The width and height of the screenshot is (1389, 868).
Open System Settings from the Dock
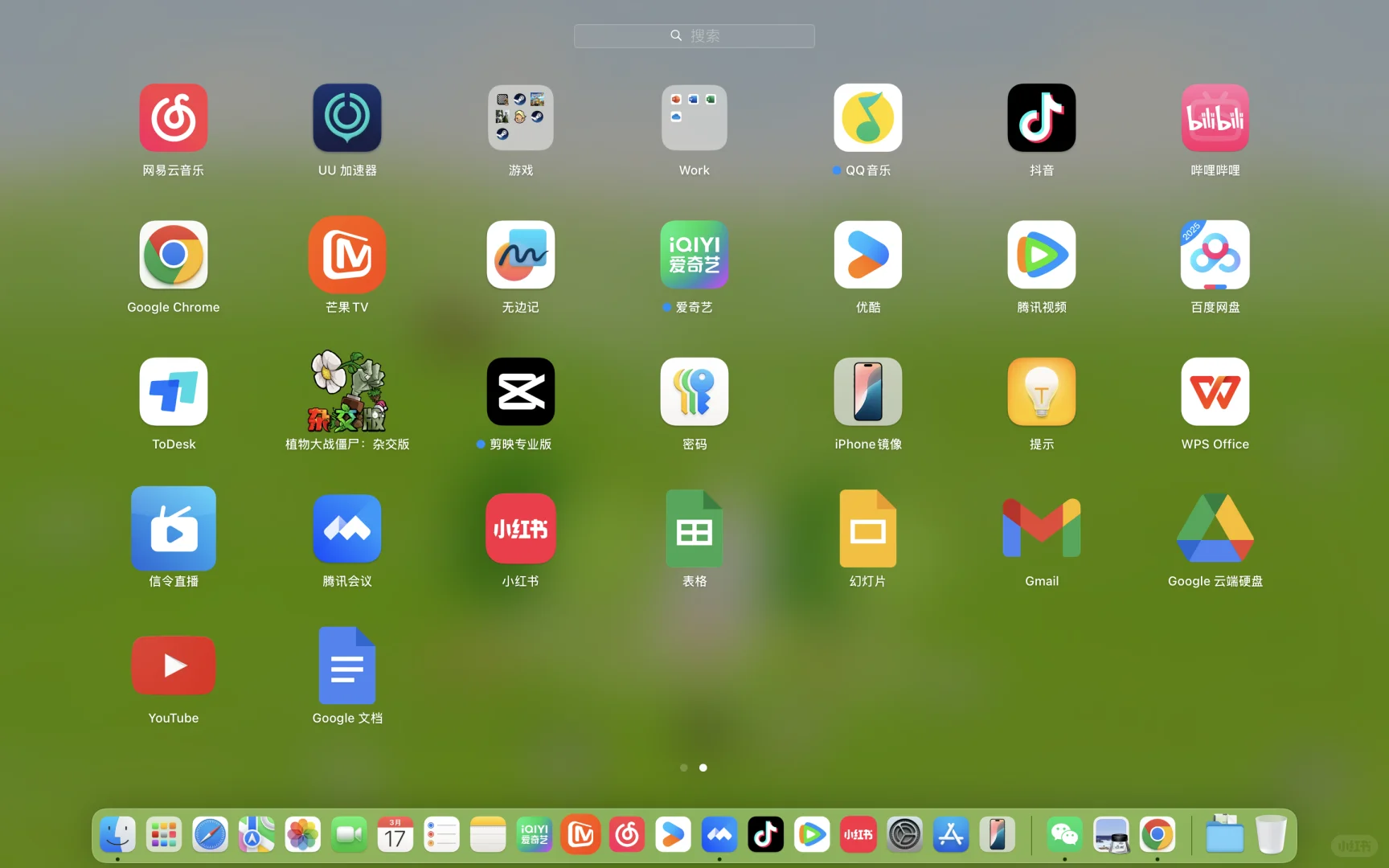[x=905, y=835]
